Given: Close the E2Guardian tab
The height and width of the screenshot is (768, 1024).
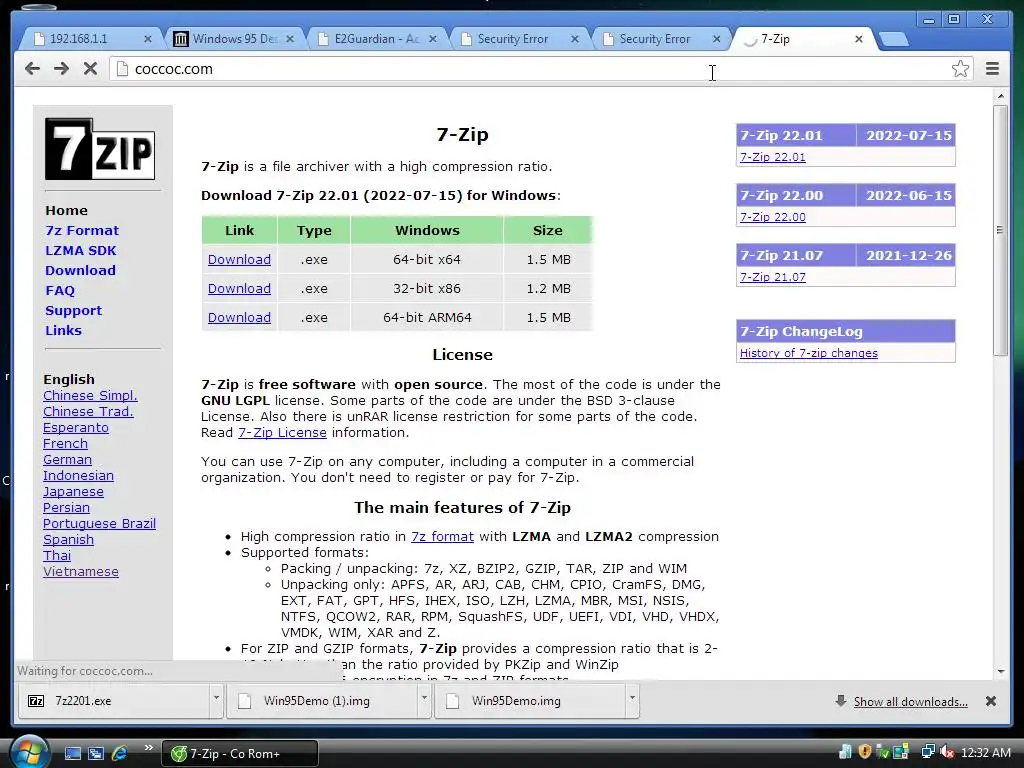Looking at the screenshot, I should click(x=432, y=39).
